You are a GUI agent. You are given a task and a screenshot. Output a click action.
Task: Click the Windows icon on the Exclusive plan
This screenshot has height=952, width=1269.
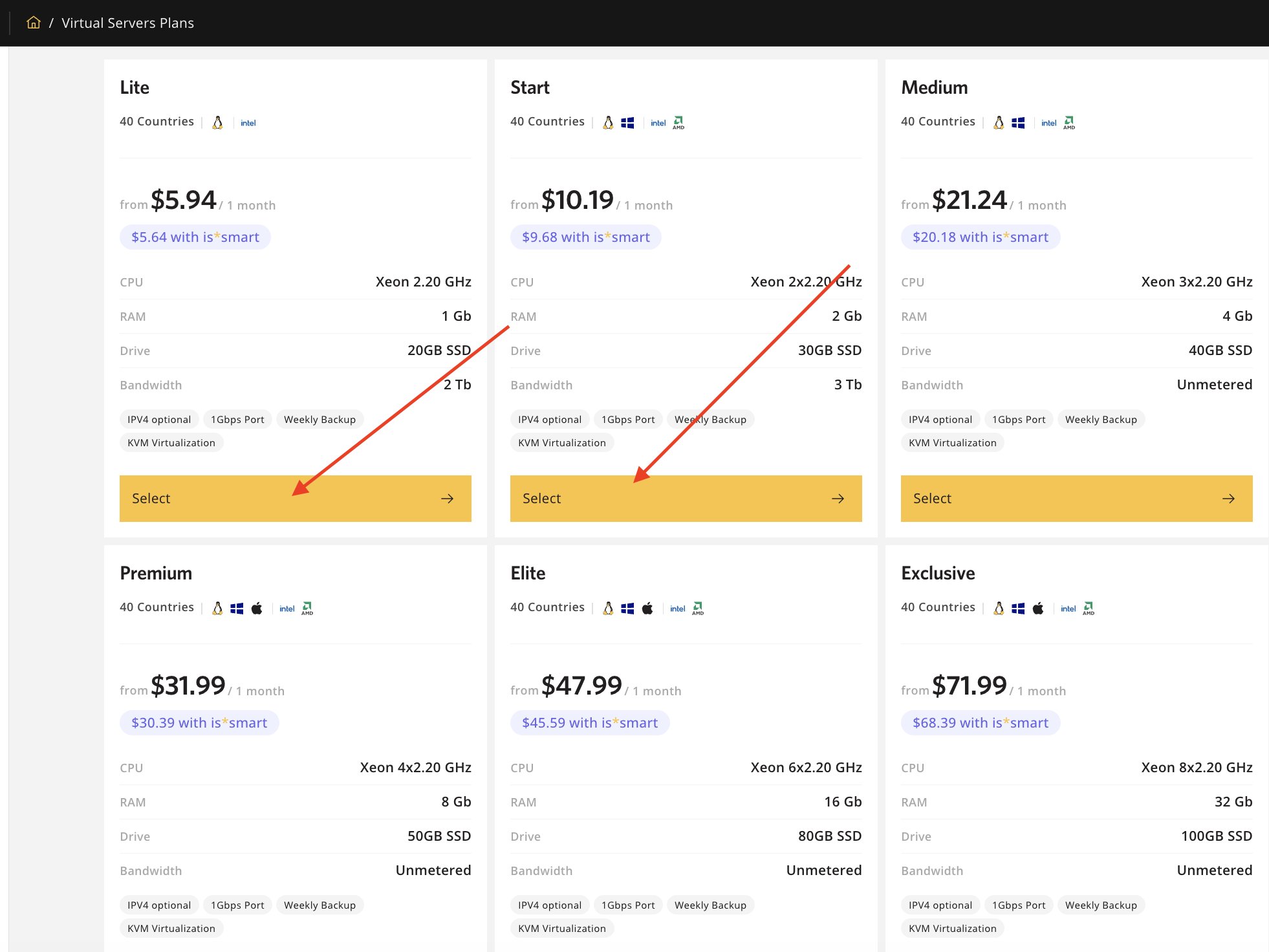coord(1018,609)
